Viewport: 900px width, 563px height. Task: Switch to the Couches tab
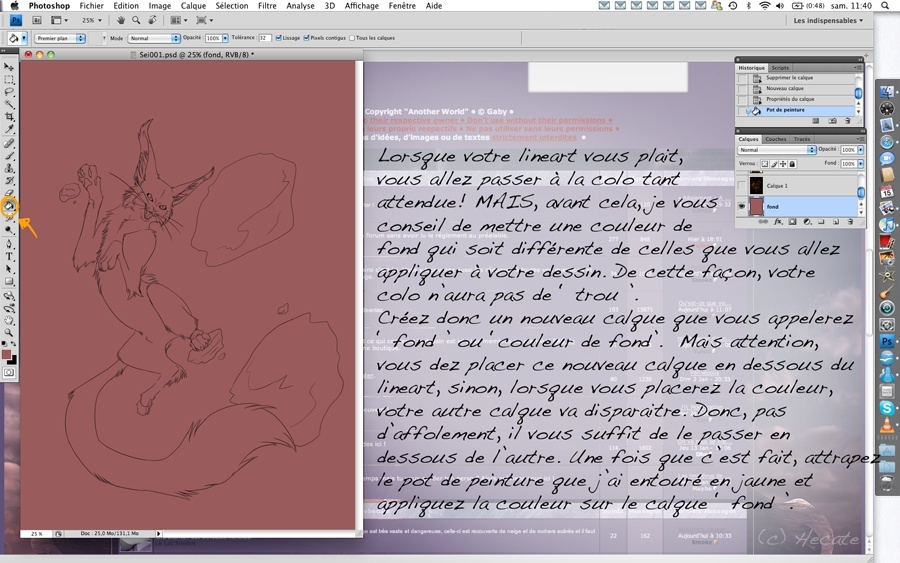[775, 139]
